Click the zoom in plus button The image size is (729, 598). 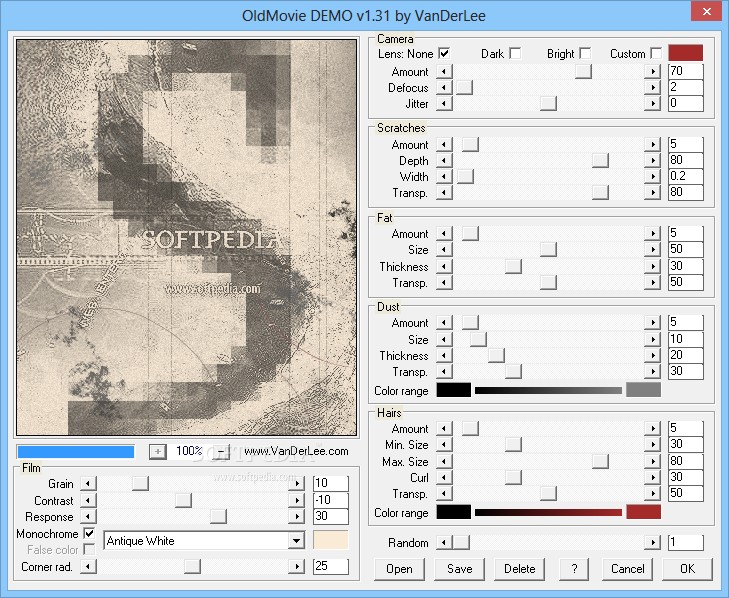(x=158, y=451)
